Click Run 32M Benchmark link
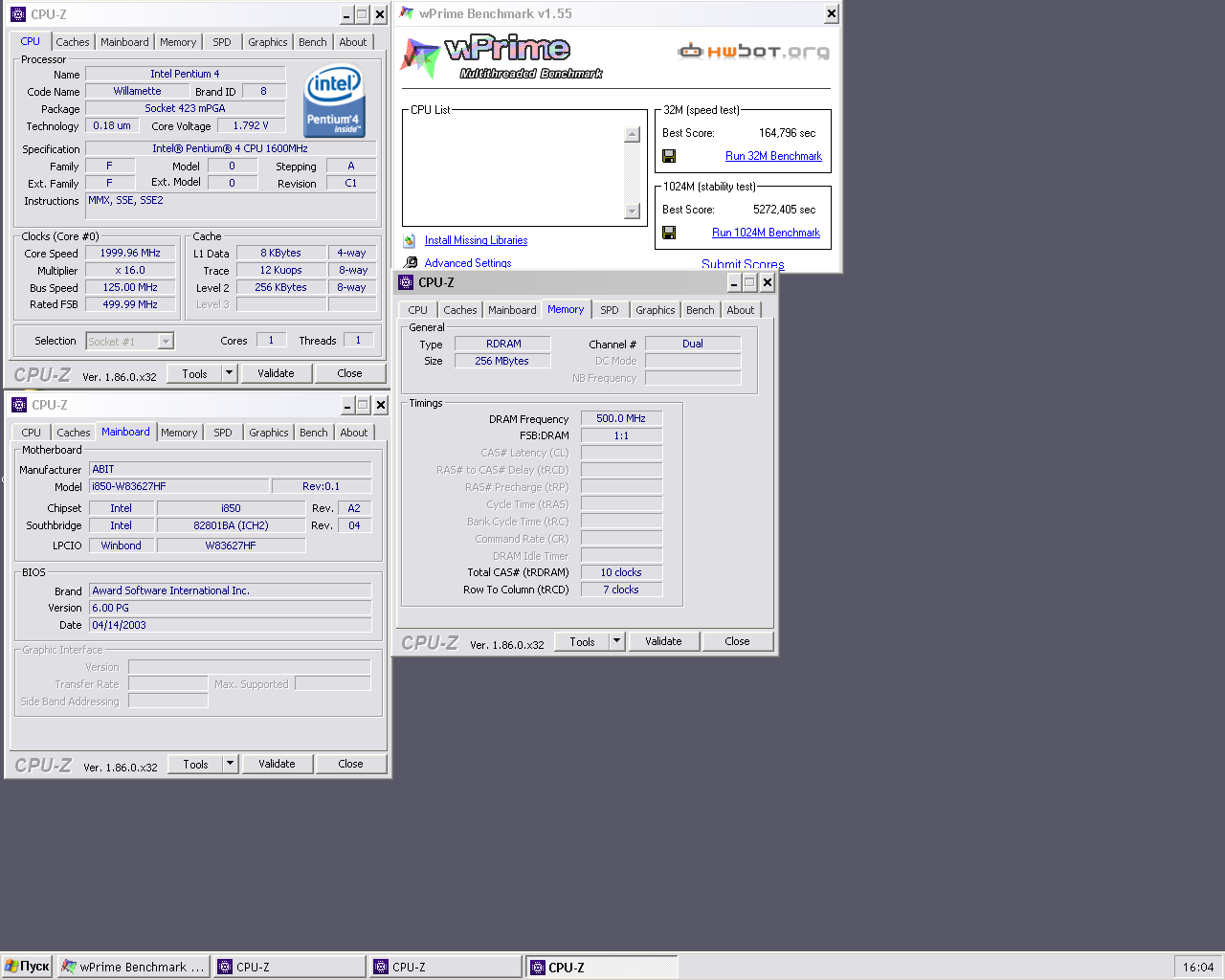This screenshot has height=980, width=1225. 773,156
